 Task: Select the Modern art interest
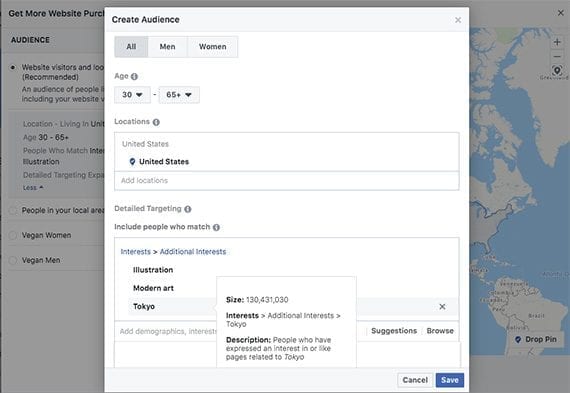pyautogui.click(x=153, y=288)
